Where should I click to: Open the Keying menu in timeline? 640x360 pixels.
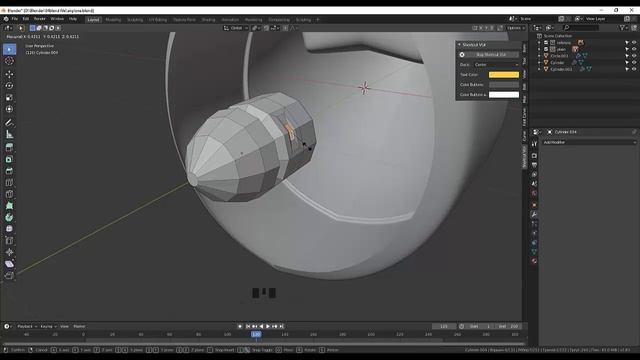tap(48, 327)
